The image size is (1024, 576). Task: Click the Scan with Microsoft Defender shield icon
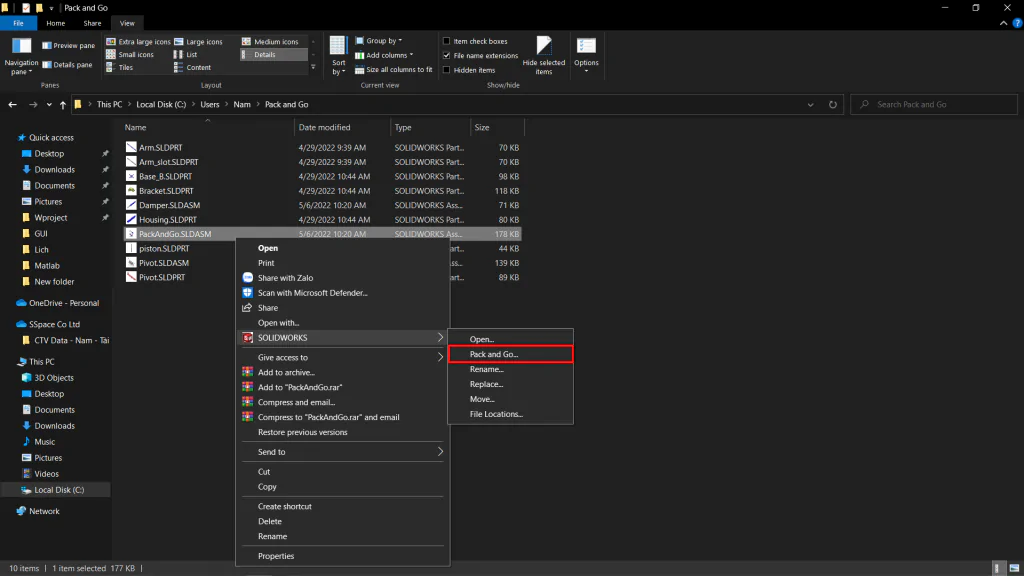tap(248, 293)
